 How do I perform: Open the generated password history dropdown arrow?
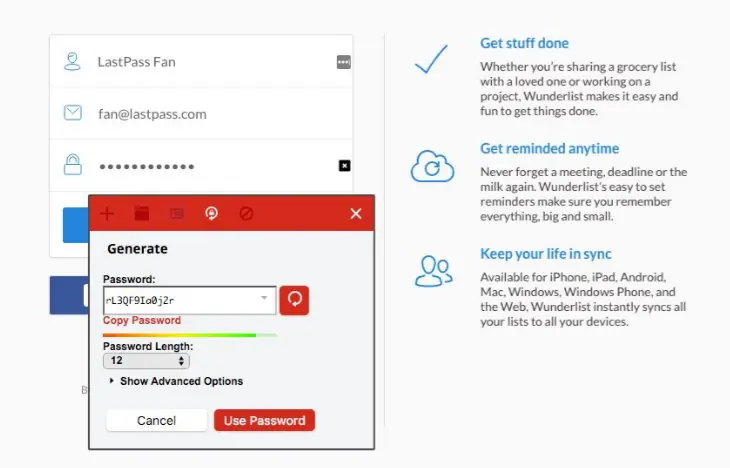coord(264,298)
